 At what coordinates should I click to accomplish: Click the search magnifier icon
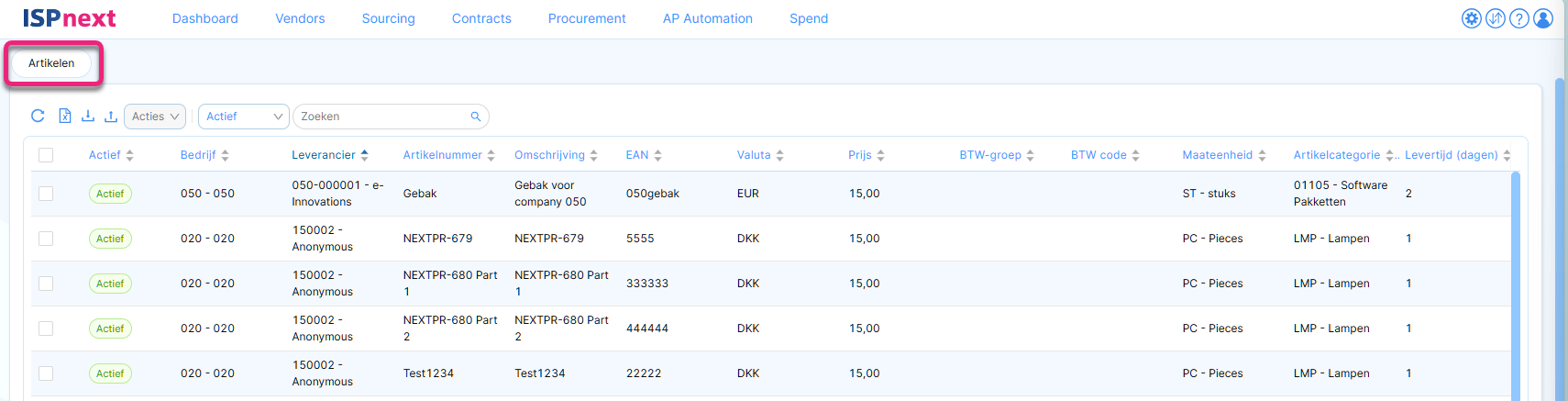coord(476,117)
